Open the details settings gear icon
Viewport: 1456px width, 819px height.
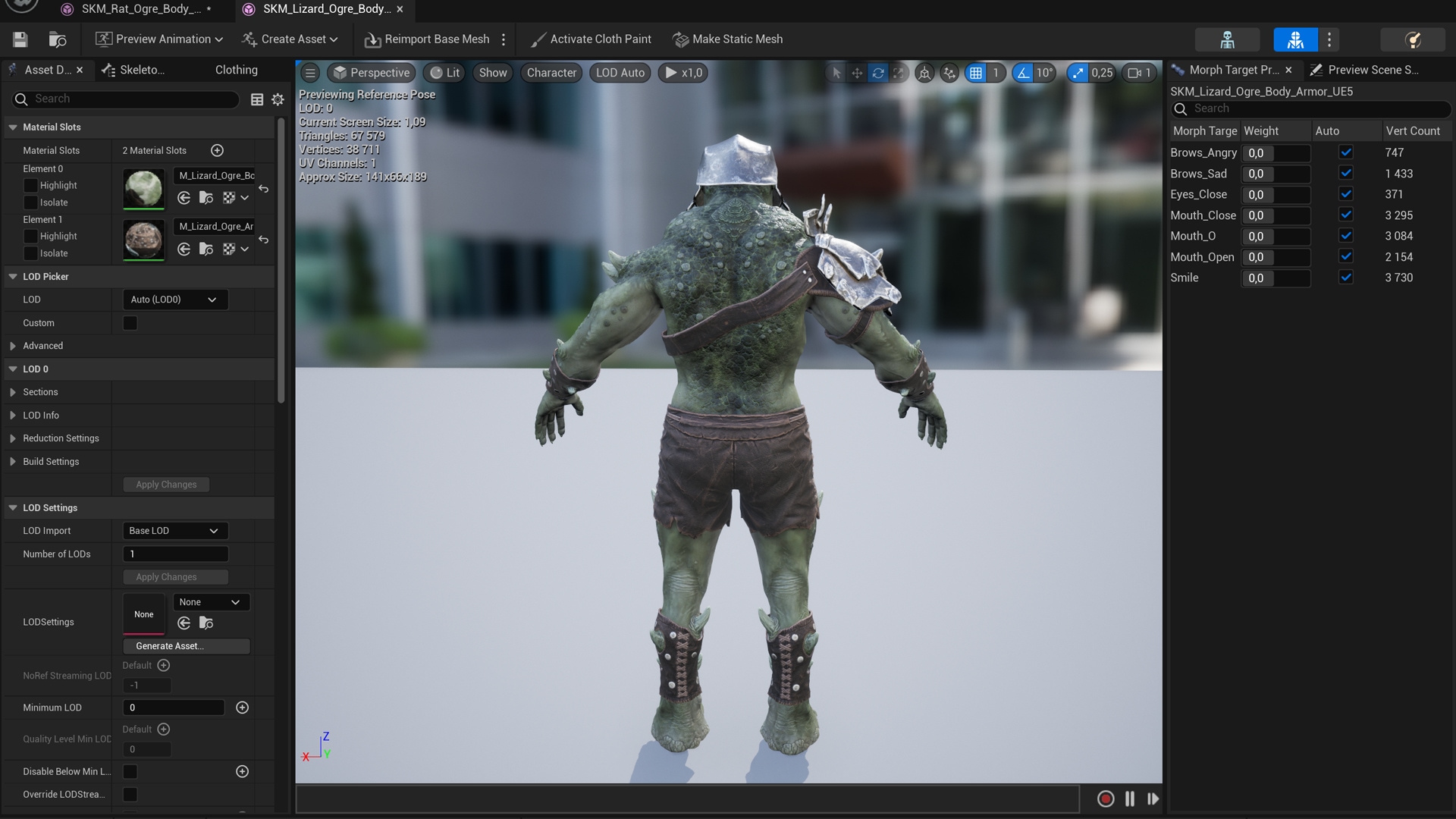(x=278, y=99)
